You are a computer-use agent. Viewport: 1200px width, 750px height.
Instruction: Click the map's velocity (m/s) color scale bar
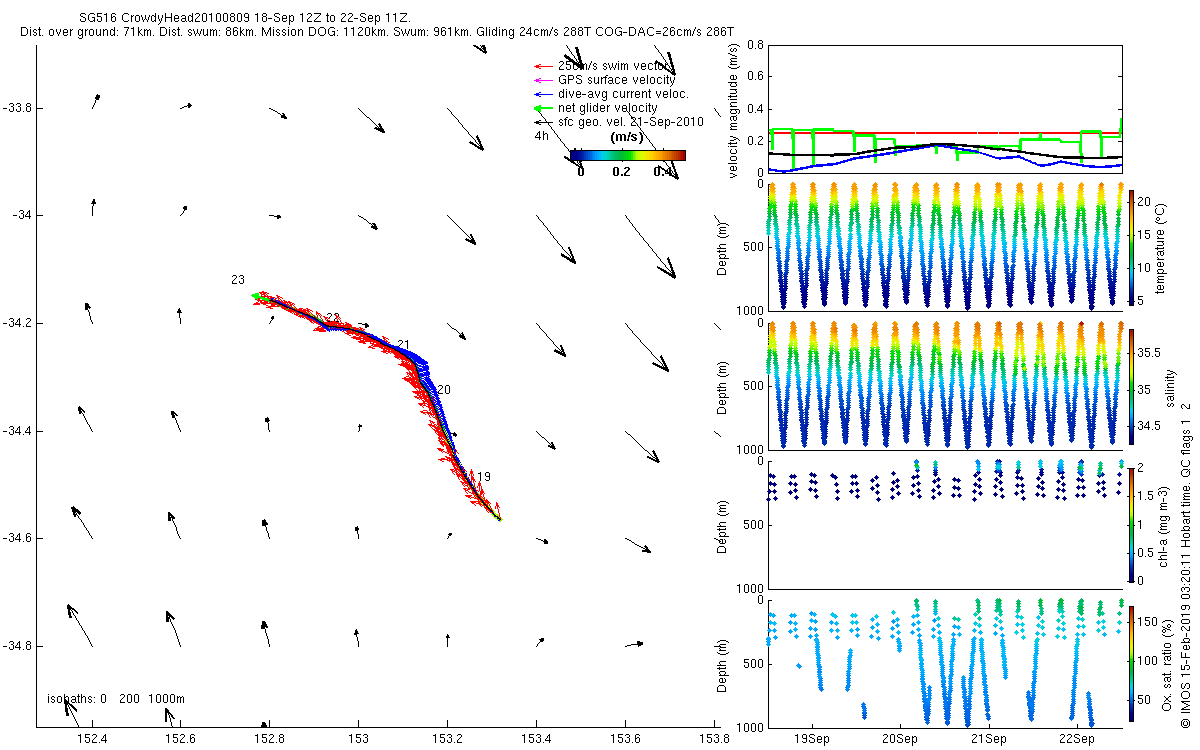coord(628,155)
